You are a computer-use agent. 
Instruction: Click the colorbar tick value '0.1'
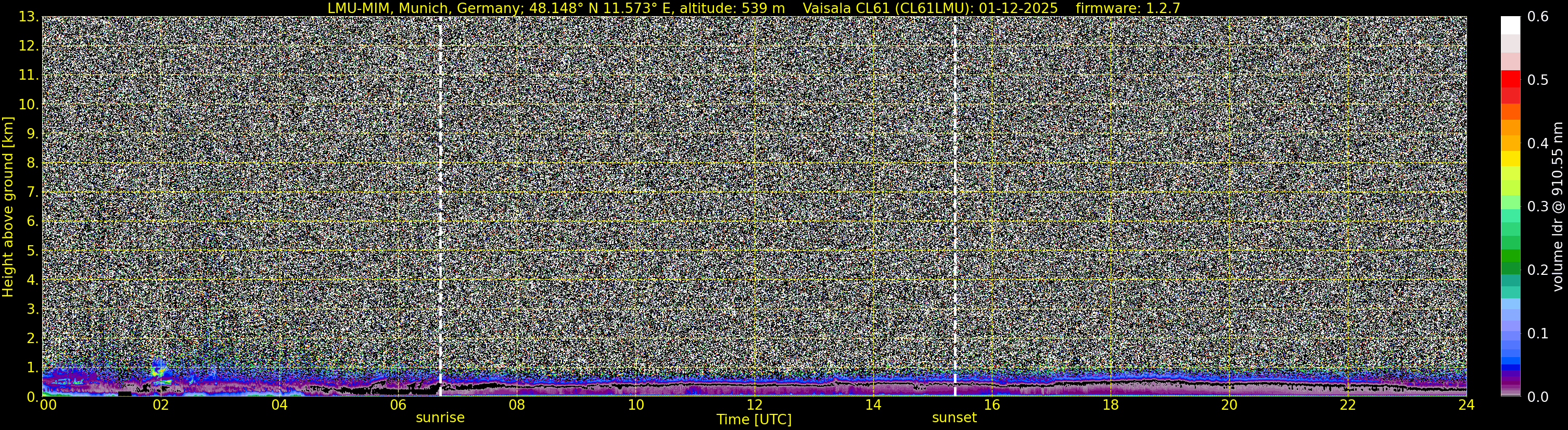tap(1538, 334)
